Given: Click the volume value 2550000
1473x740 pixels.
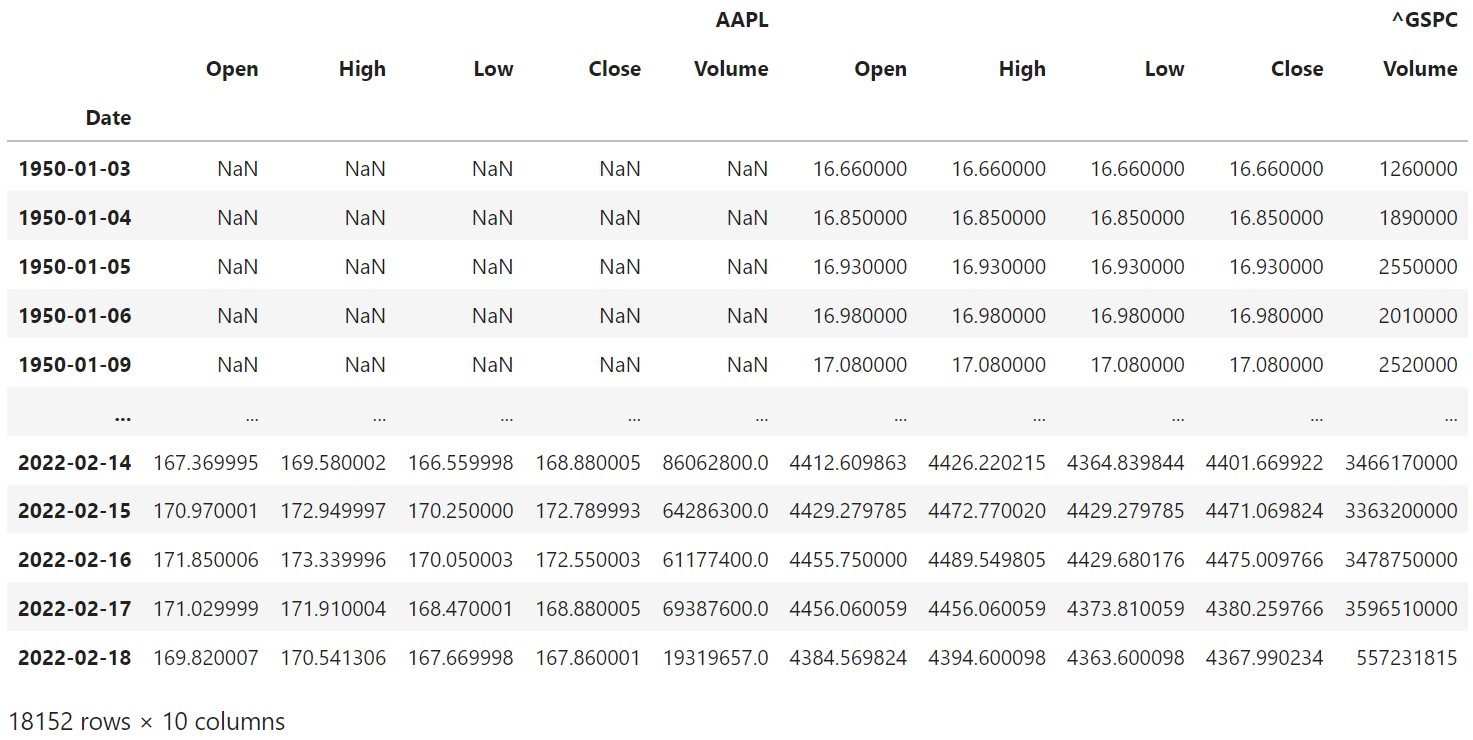Looking at the screenshot, I should (1418, 266).
